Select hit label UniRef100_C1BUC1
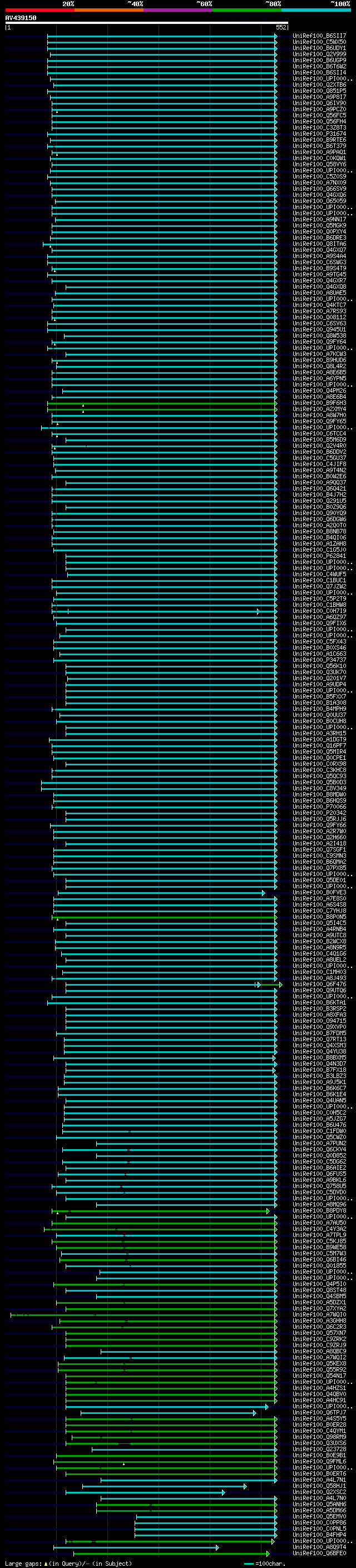Viewport: 356px width, 1568px height. (319, 580)
